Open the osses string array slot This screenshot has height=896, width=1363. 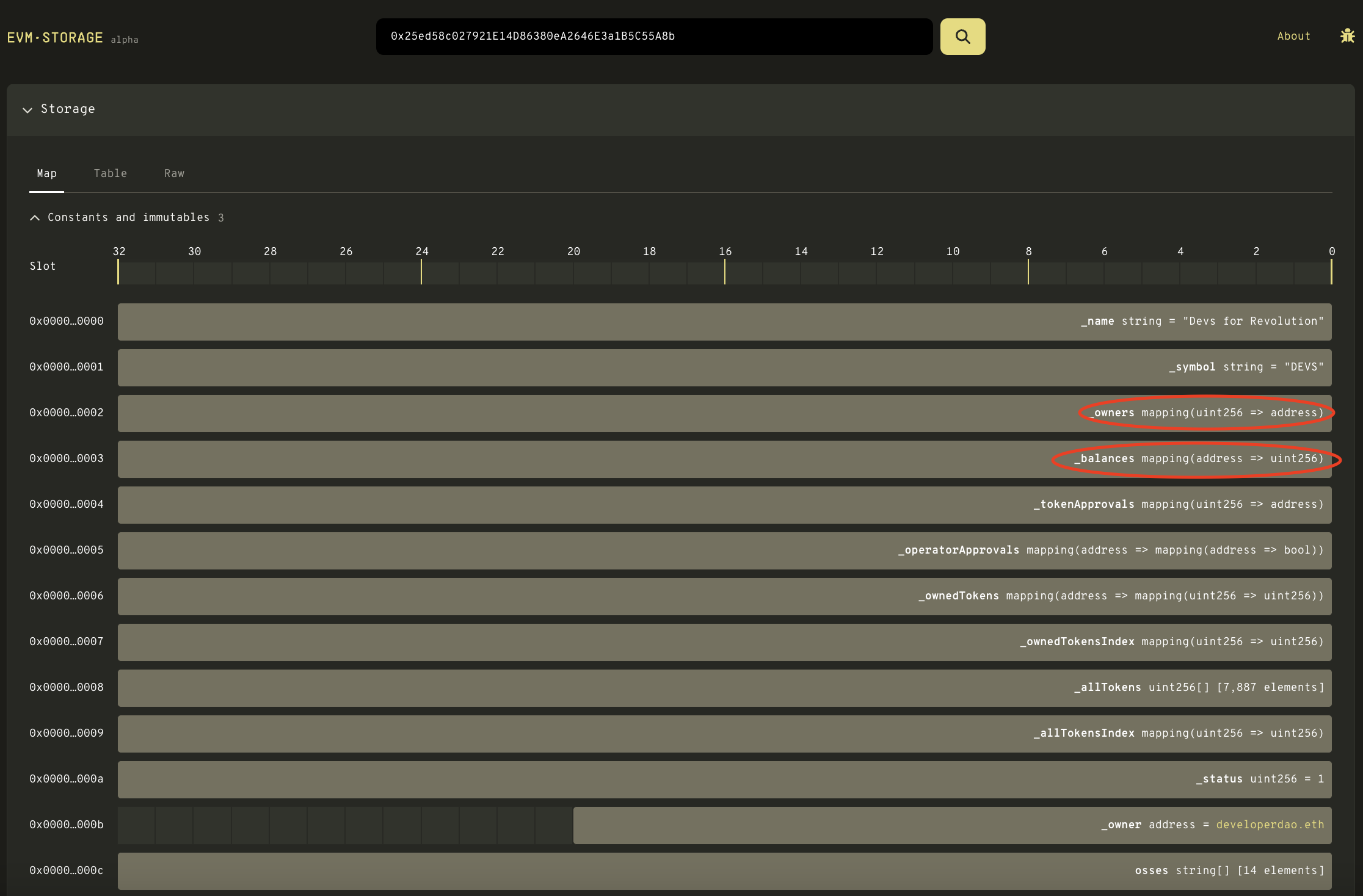tap(724, 871)
